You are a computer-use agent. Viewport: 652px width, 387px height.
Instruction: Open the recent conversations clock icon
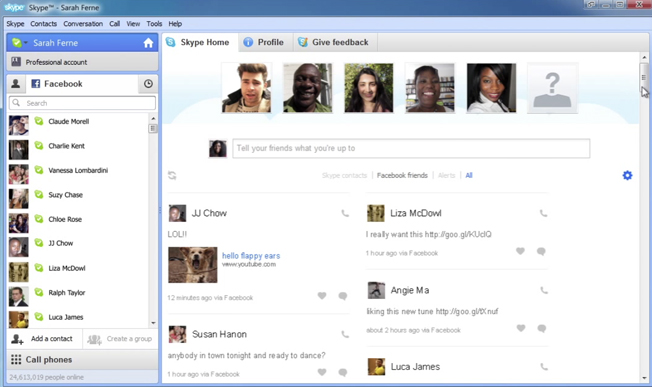pos(148,84)
